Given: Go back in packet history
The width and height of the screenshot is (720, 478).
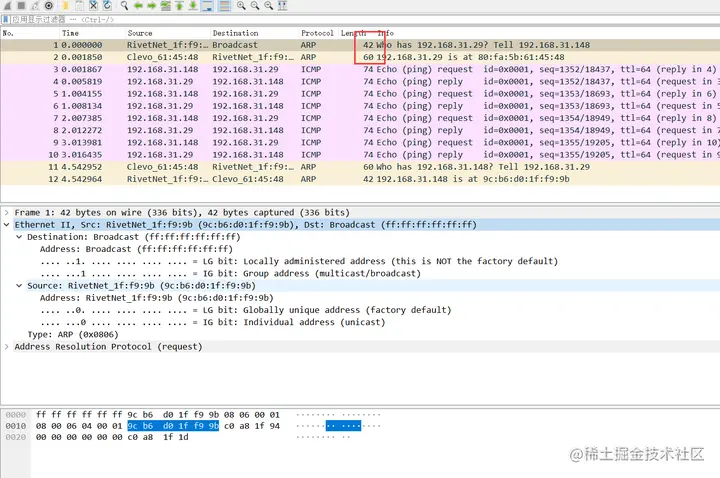Looking at the screenshot, I should pyautogui.click(x=138, y=6).
